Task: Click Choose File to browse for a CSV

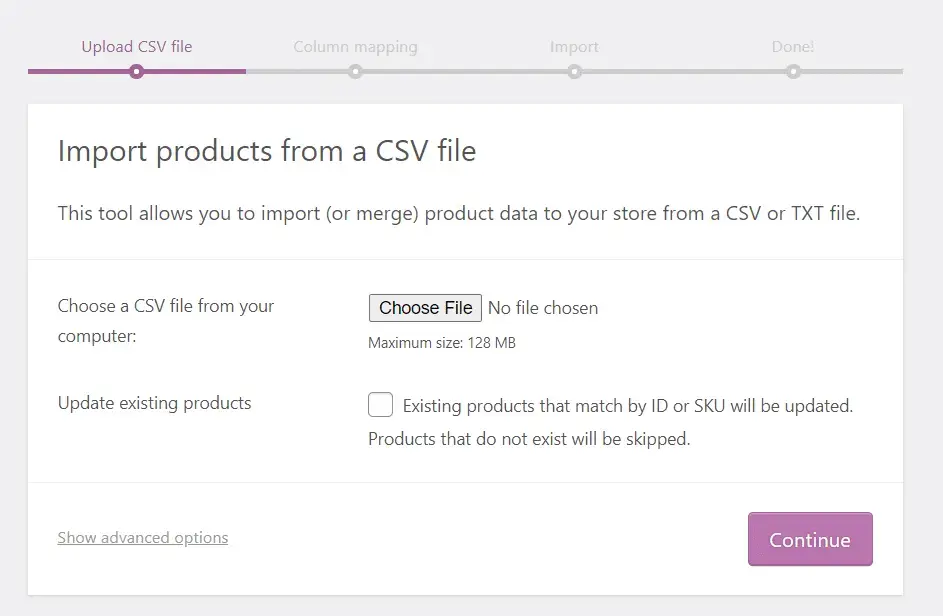Action: [424, 307]
